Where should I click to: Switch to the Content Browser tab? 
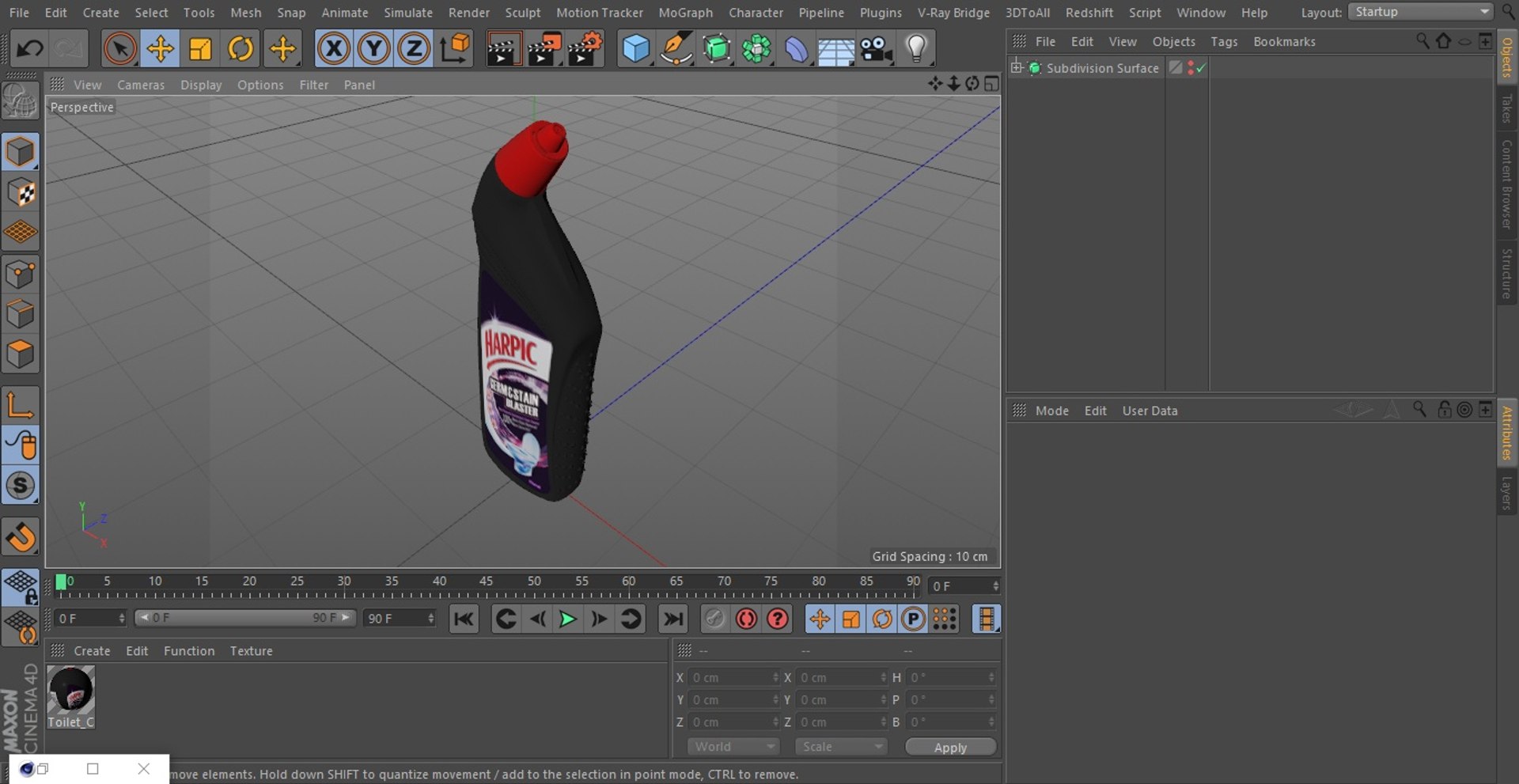point(1507,184)
